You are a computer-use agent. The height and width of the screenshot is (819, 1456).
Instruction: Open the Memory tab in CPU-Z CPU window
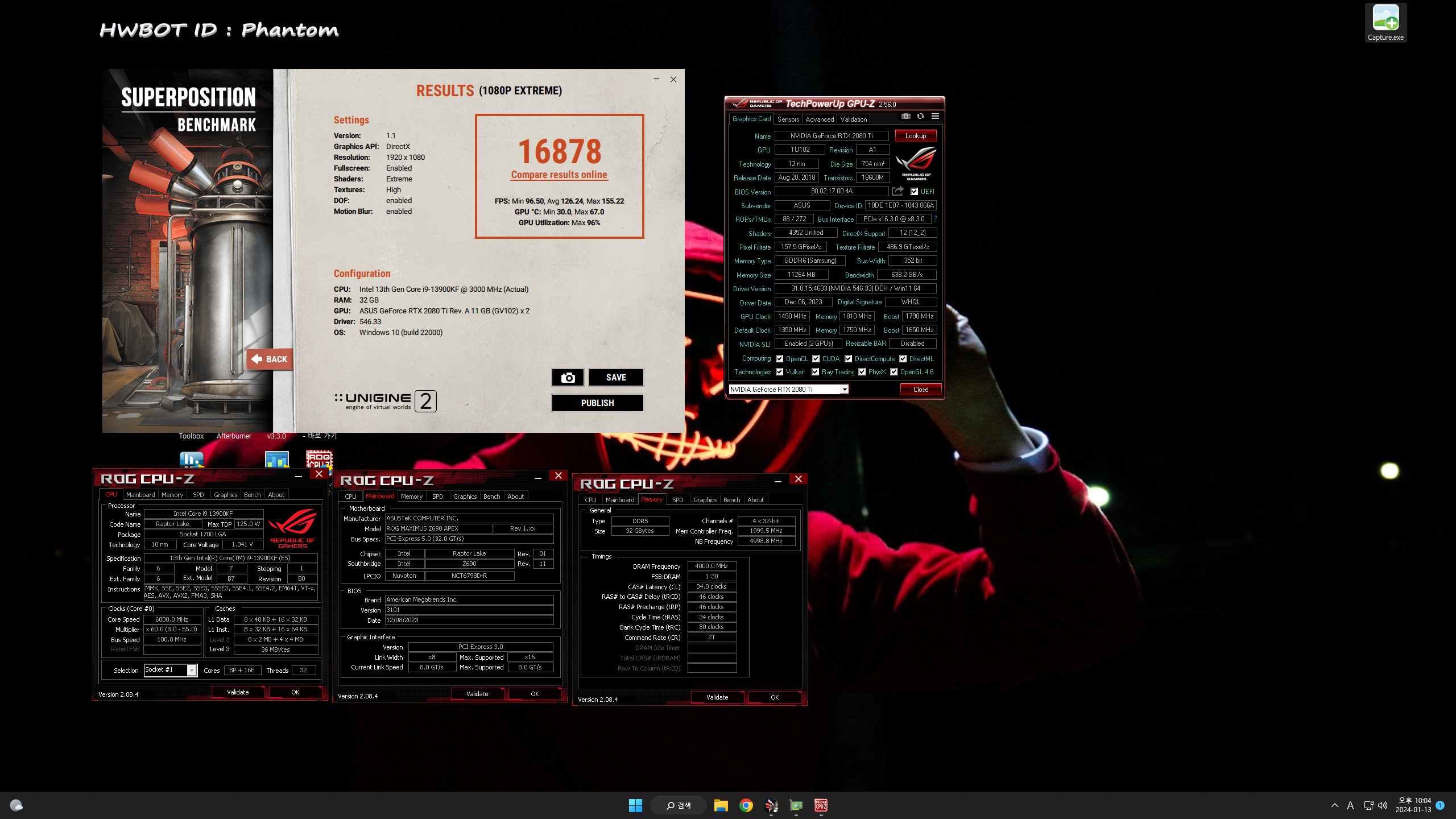click(172, 495)
